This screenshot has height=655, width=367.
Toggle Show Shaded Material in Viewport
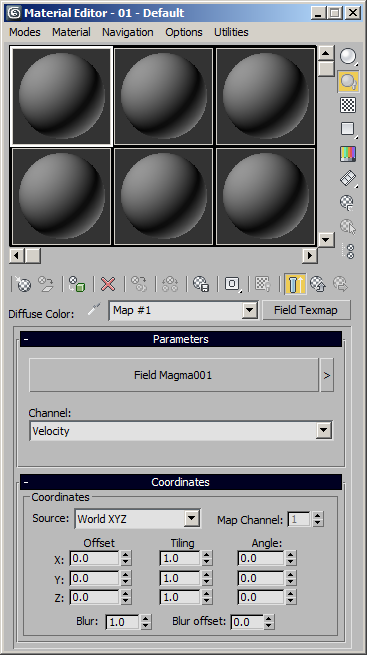click(263, 284)
